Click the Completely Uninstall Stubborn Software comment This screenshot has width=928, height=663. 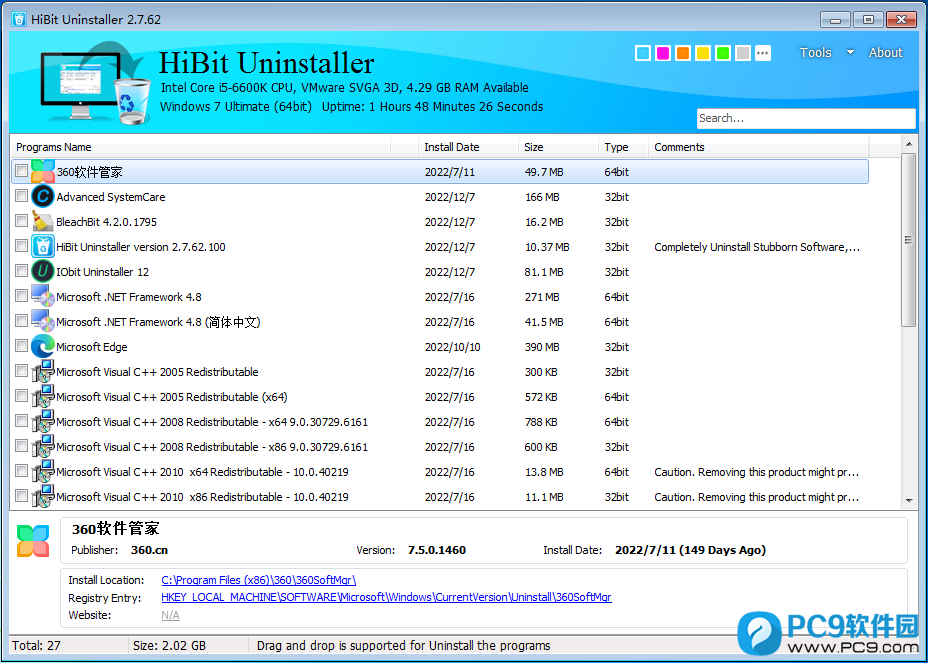[757, 247]
